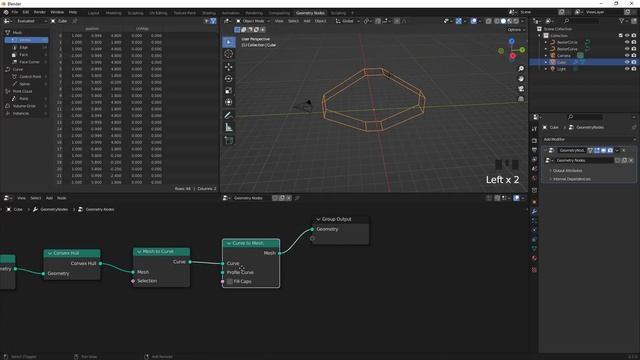Collapse the Mesh to Curve node
640x360 pixels.
(139, 251)
